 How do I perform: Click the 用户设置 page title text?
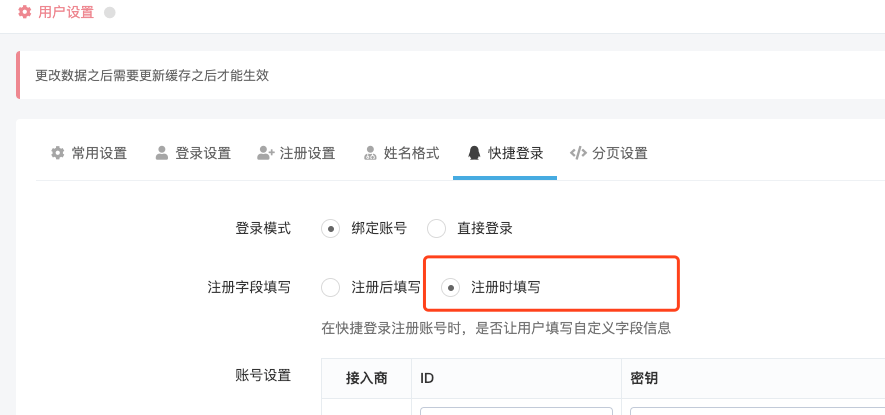point(66,12)
